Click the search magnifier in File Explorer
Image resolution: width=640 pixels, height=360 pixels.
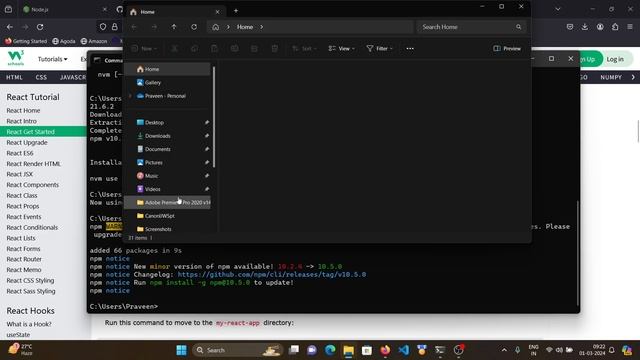[x=518, y=27]
